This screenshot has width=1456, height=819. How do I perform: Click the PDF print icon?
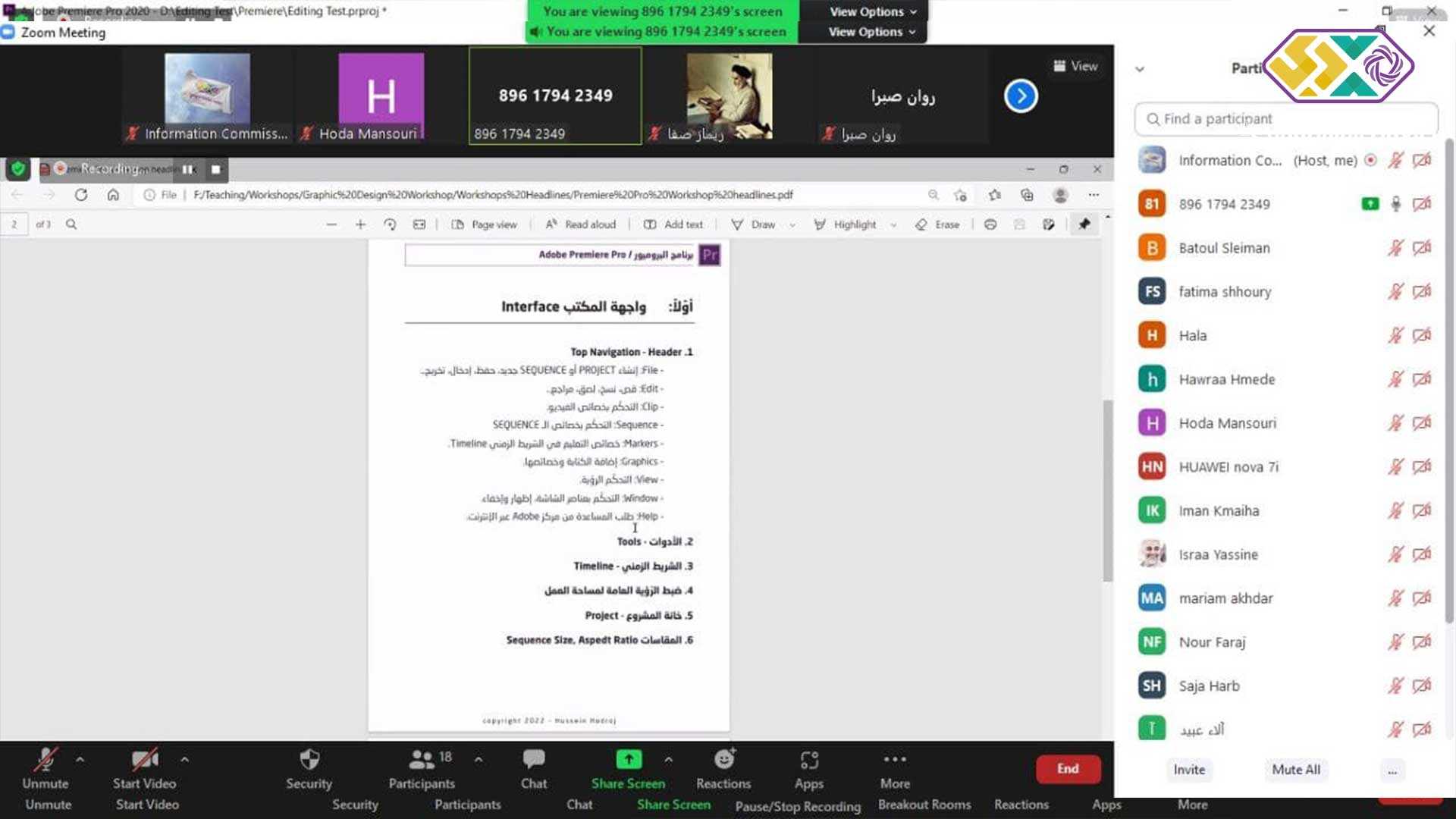tap(990, 224)
